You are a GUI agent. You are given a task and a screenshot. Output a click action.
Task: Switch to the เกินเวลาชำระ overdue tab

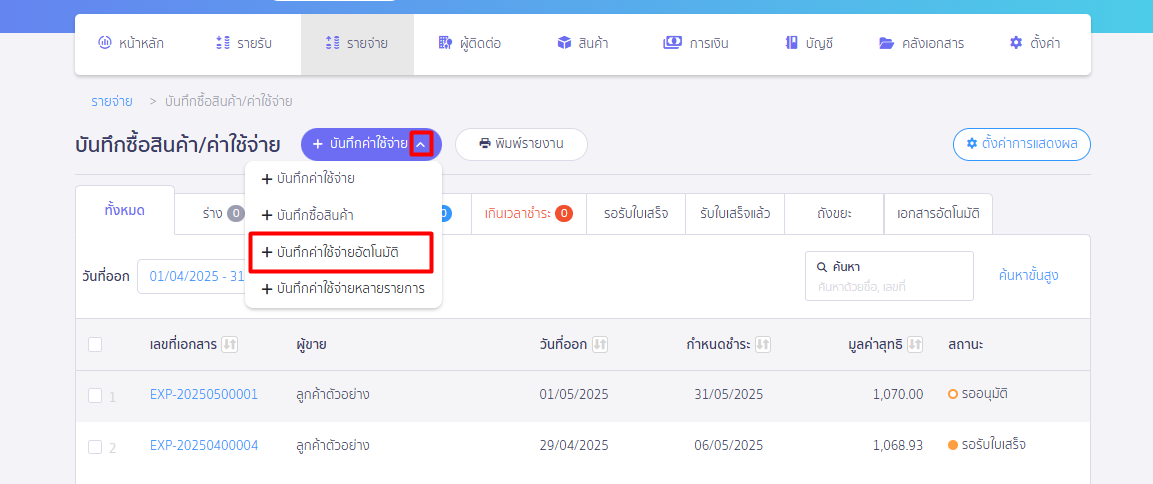529,214
